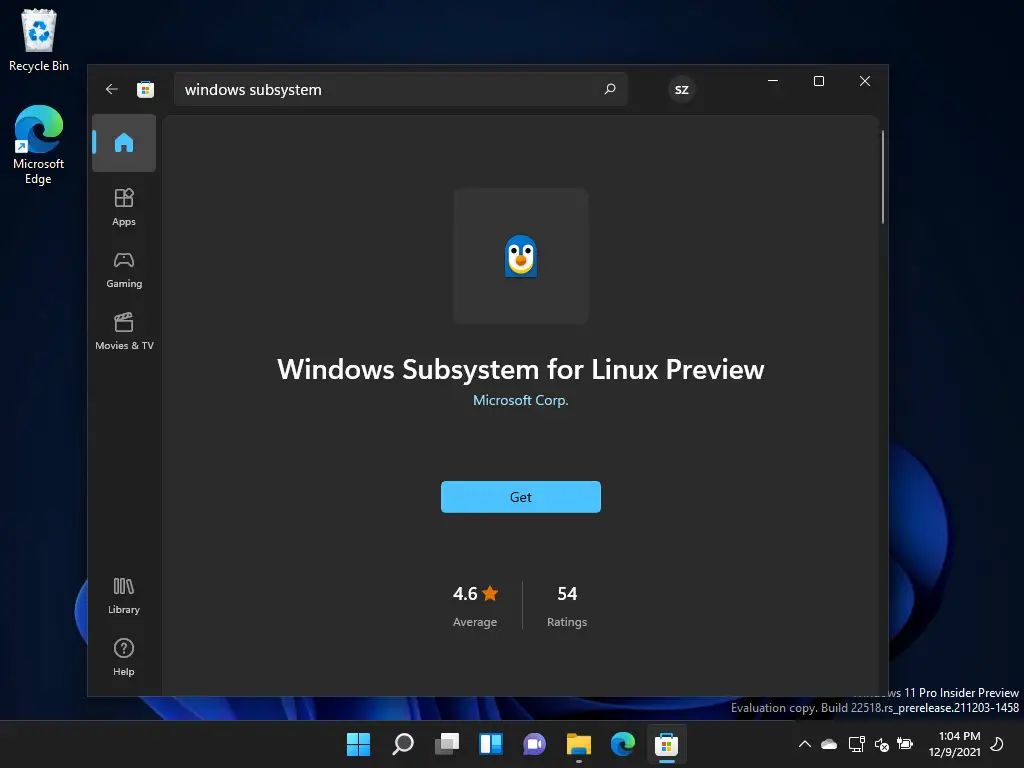The height and width of the screenshot is (768, 1024).
Task: Open the Movies & TV section
Action: coord(124,331)
